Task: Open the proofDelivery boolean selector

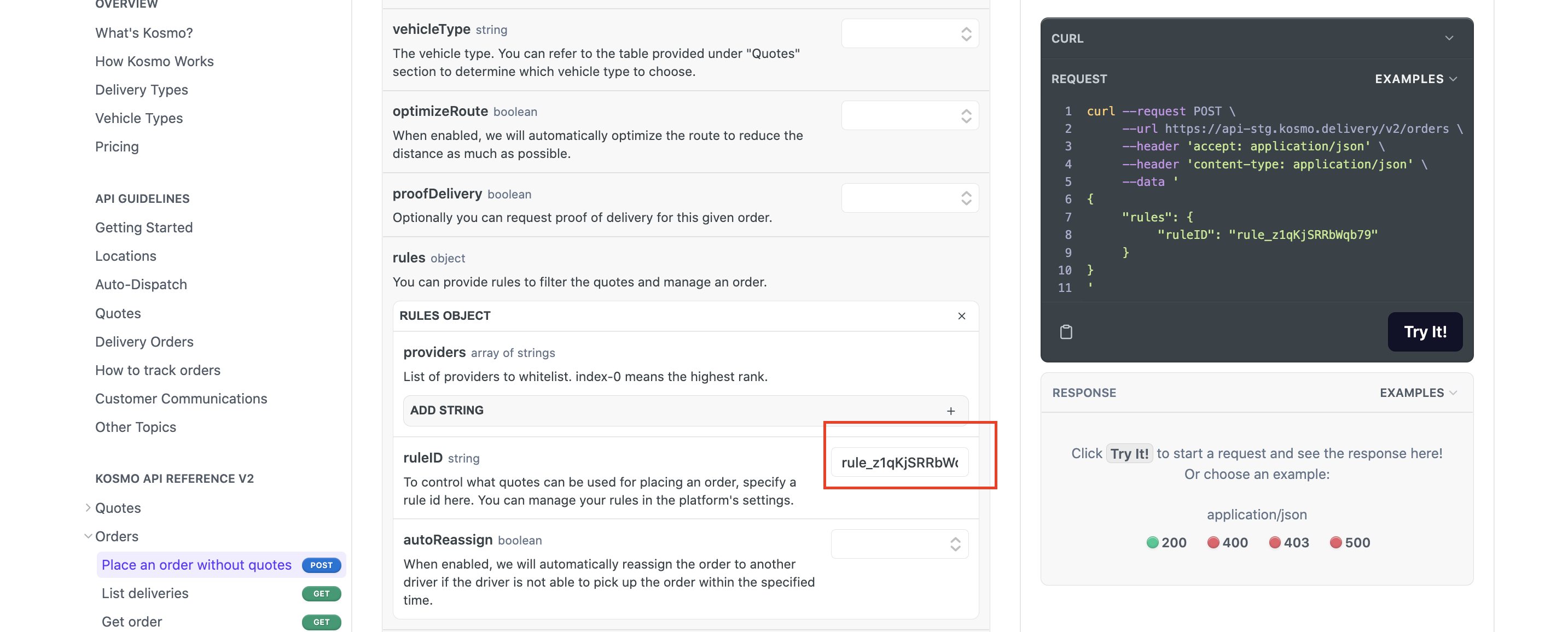Action: point(909,198)
